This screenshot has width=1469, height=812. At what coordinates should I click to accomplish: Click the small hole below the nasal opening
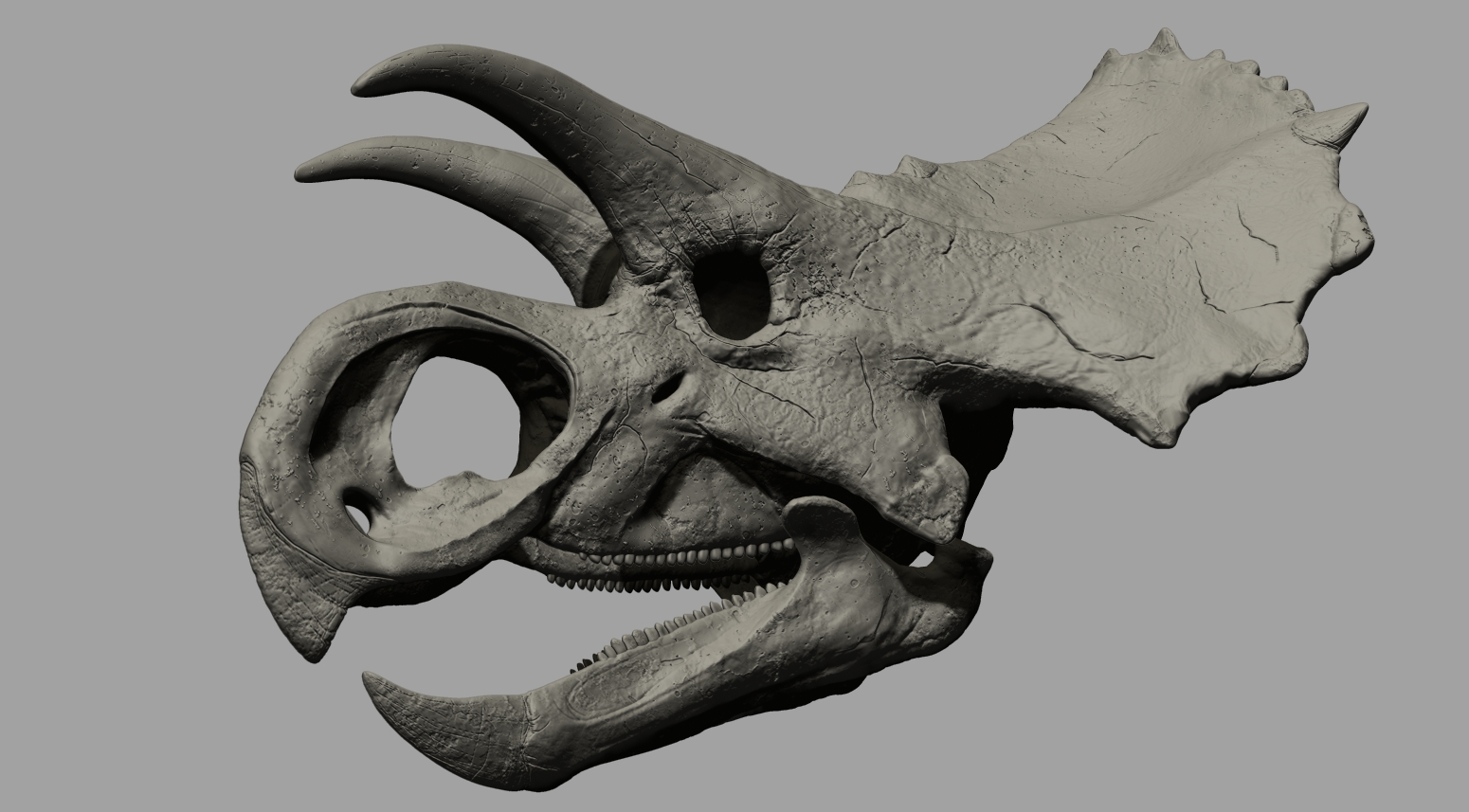[x=356, y=515]
